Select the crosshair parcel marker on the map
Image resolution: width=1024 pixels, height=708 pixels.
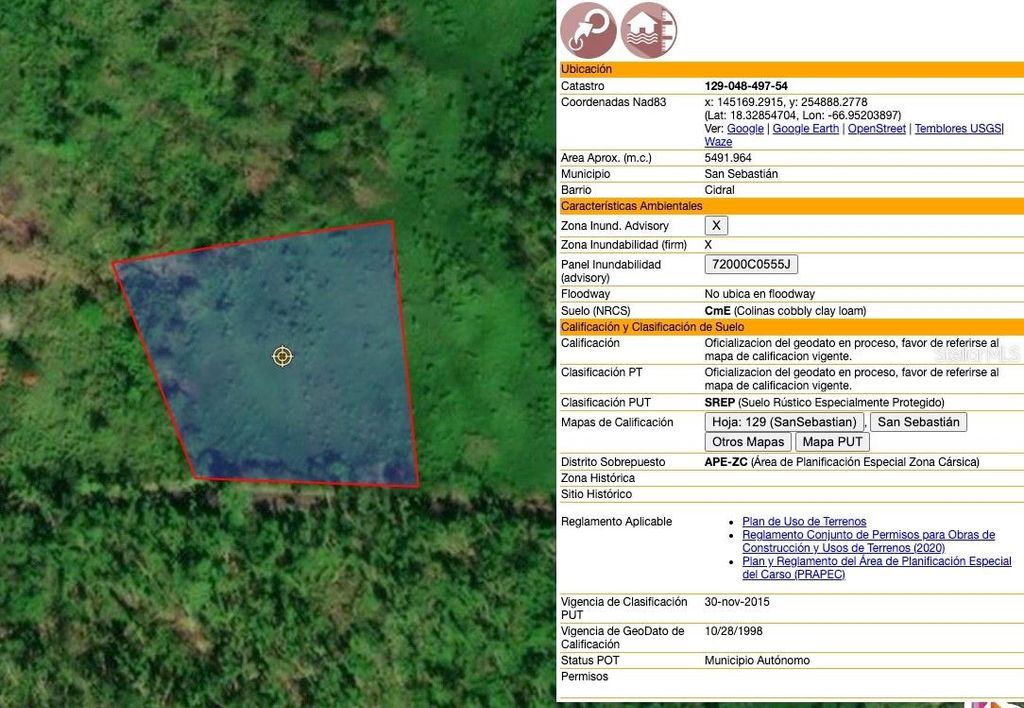click(282, 356)
